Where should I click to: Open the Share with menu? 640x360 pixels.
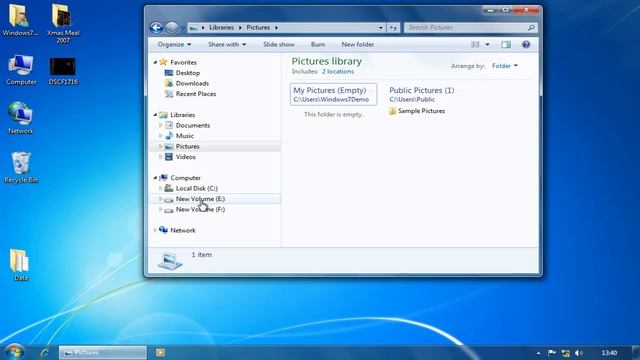click(227, 44)
